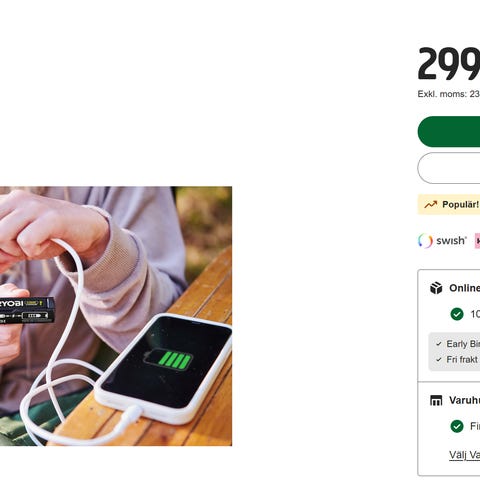
Task: Click the store building icon next to Varuhus
Action: coord(436,400)
